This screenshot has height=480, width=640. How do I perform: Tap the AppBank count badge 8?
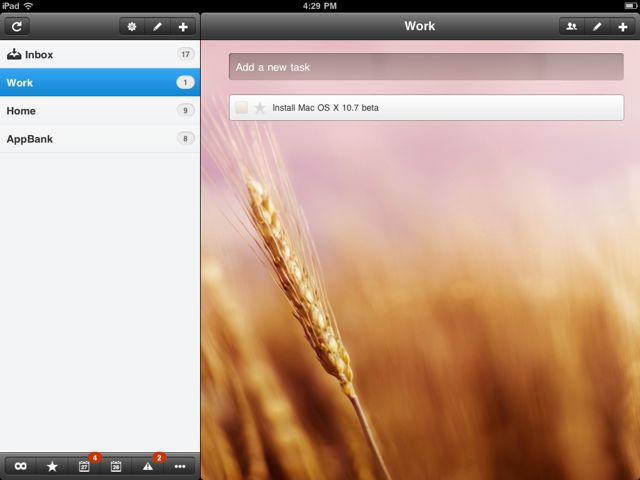click(x=185, y=138)
